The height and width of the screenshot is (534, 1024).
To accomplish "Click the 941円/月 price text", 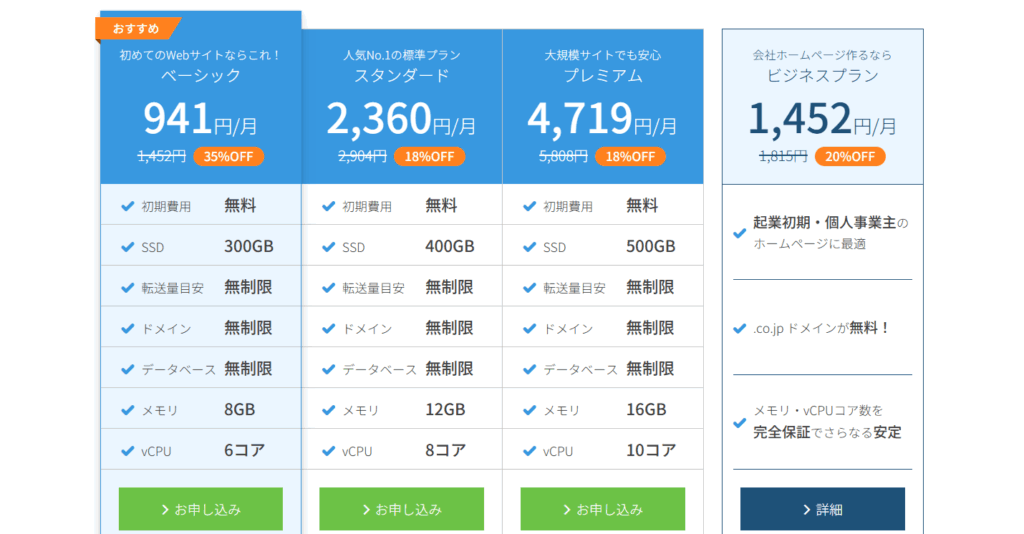I will [200, 120].
